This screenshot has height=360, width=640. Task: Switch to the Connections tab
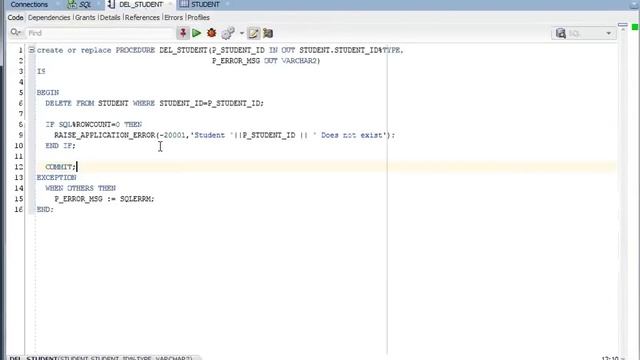(29, 4)
